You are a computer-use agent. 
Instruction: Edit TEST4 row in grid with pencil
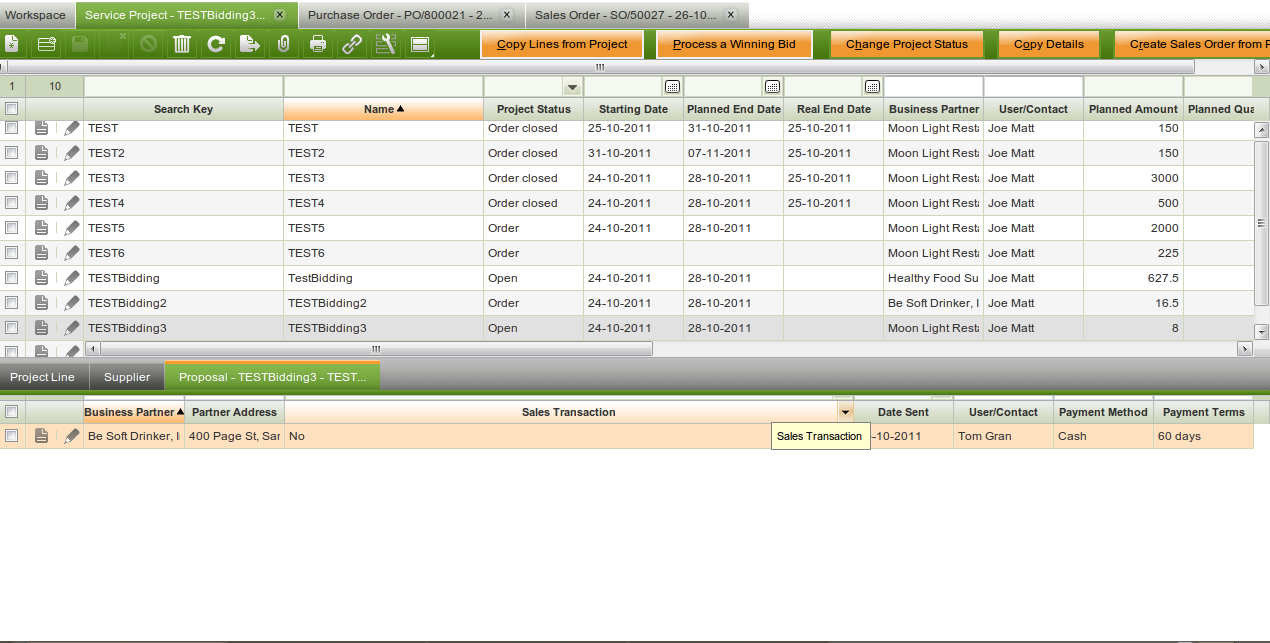(71, 203)
